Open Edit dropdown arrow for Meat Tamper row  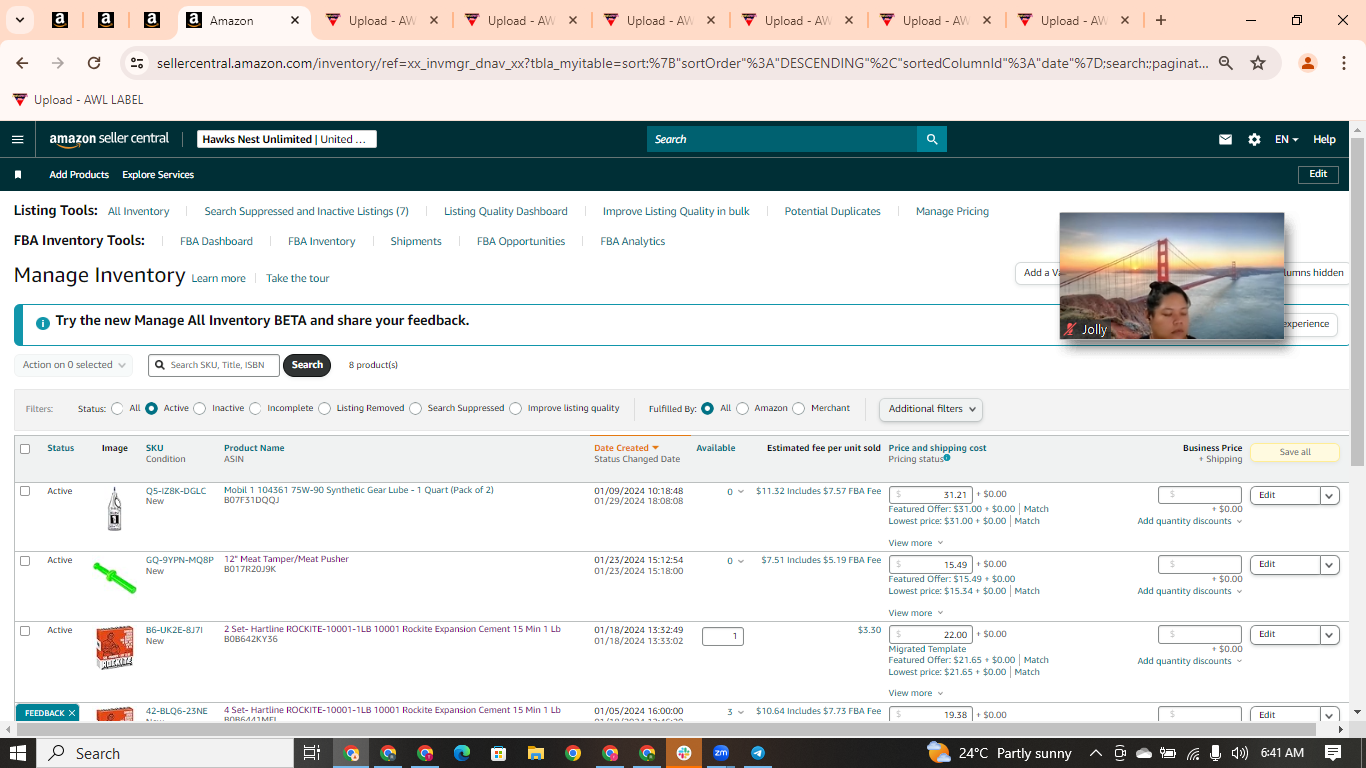click(x=1329, y=565)
